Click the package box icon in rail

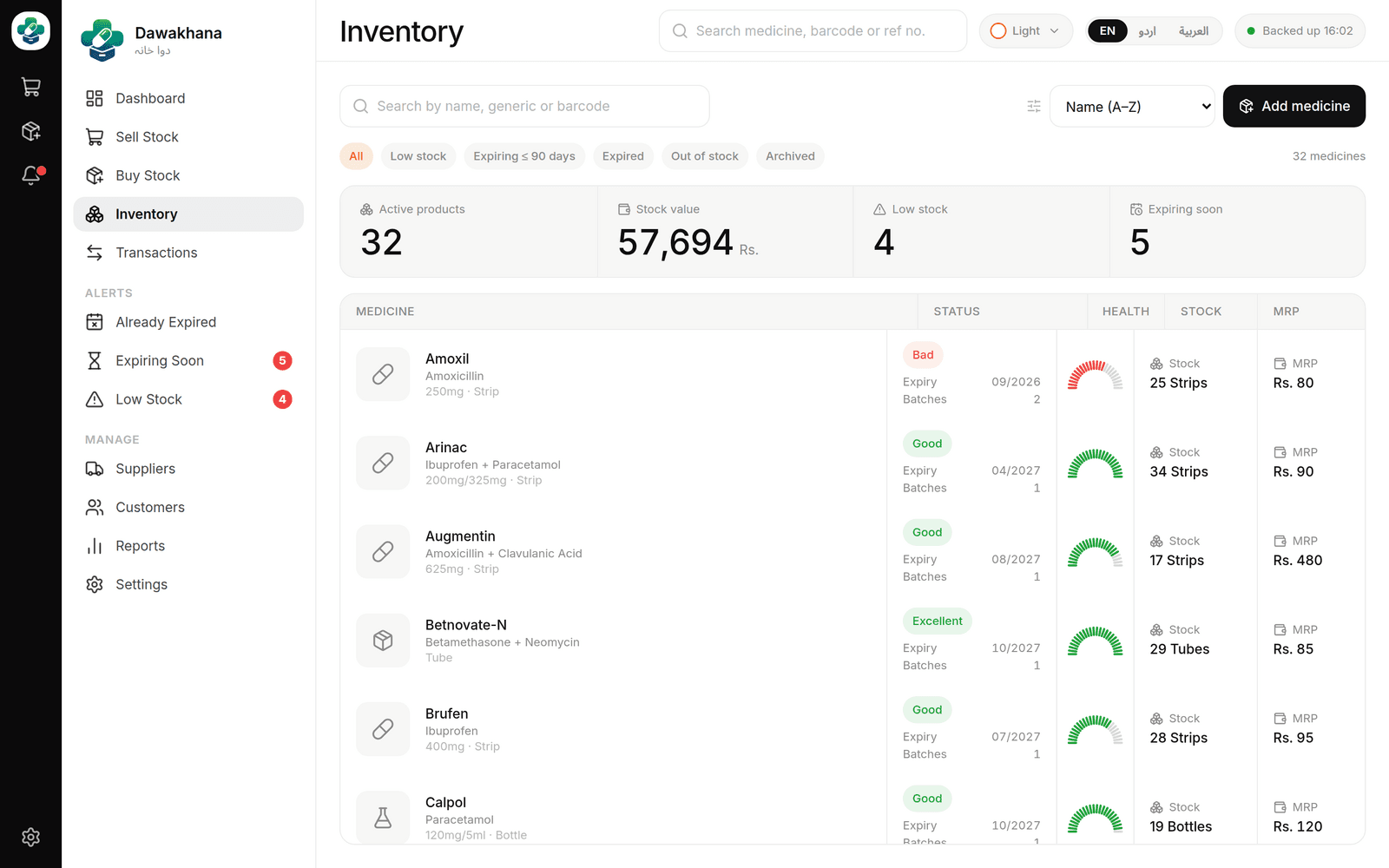(x=31, y=131)
